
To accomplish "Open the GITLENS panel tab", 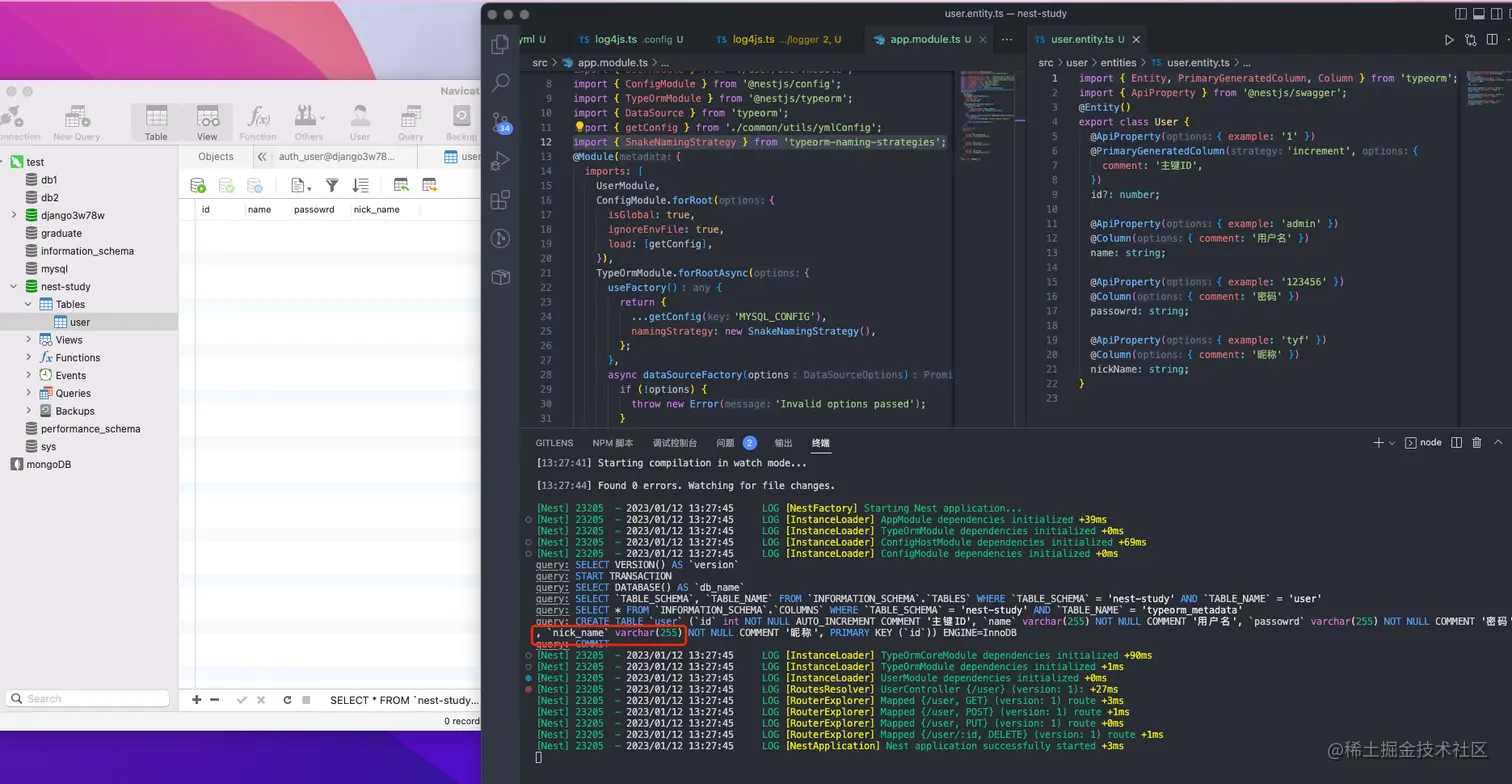I will point(554,442).
